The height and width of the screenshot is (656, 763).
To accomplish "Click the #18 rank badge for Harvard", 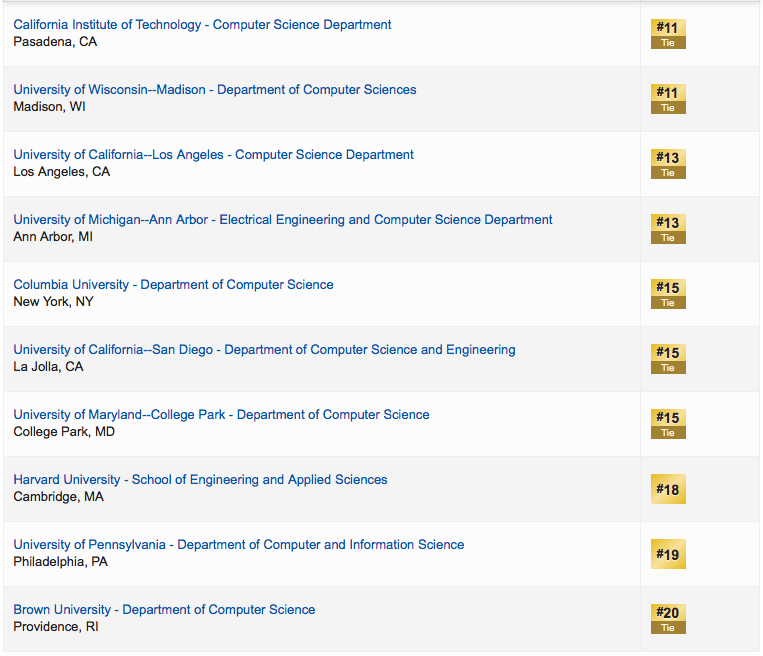I will (667, 490).
